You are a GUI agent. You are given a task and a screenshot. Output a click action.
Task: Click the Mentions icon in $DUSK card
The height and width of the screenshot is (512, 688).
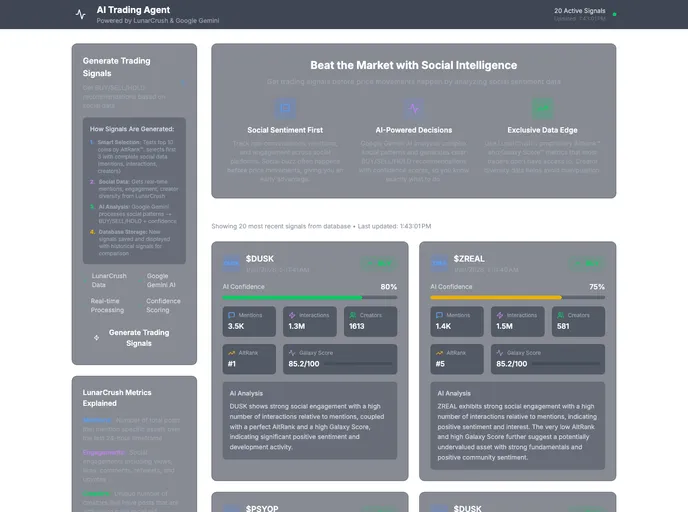click(x=231, y=315)
